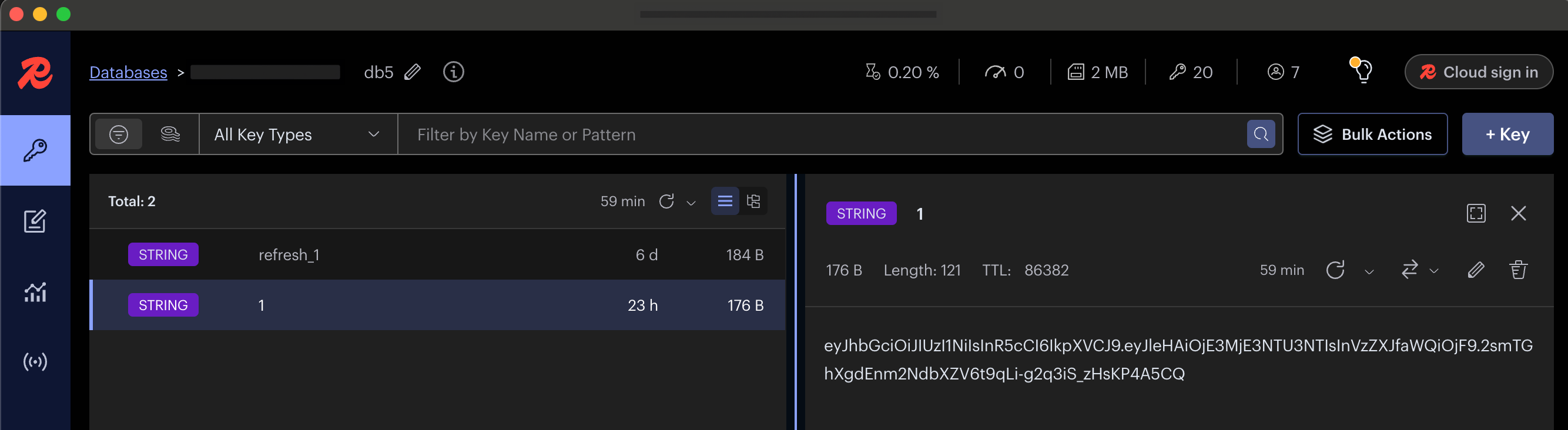Show database info circle icon
The image size is (1568, 430).
coord(454,72)
